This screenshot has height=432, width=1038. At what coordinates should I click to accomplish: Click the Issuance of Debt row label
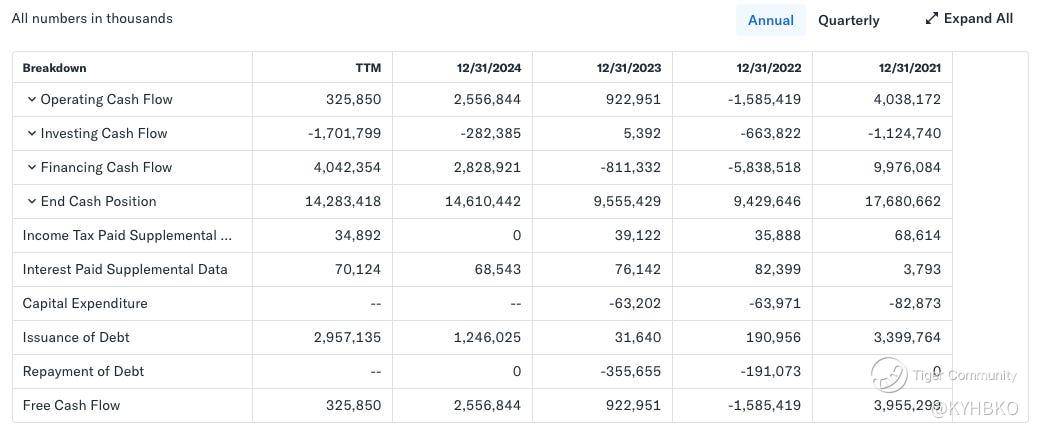[x=76, y=337]
